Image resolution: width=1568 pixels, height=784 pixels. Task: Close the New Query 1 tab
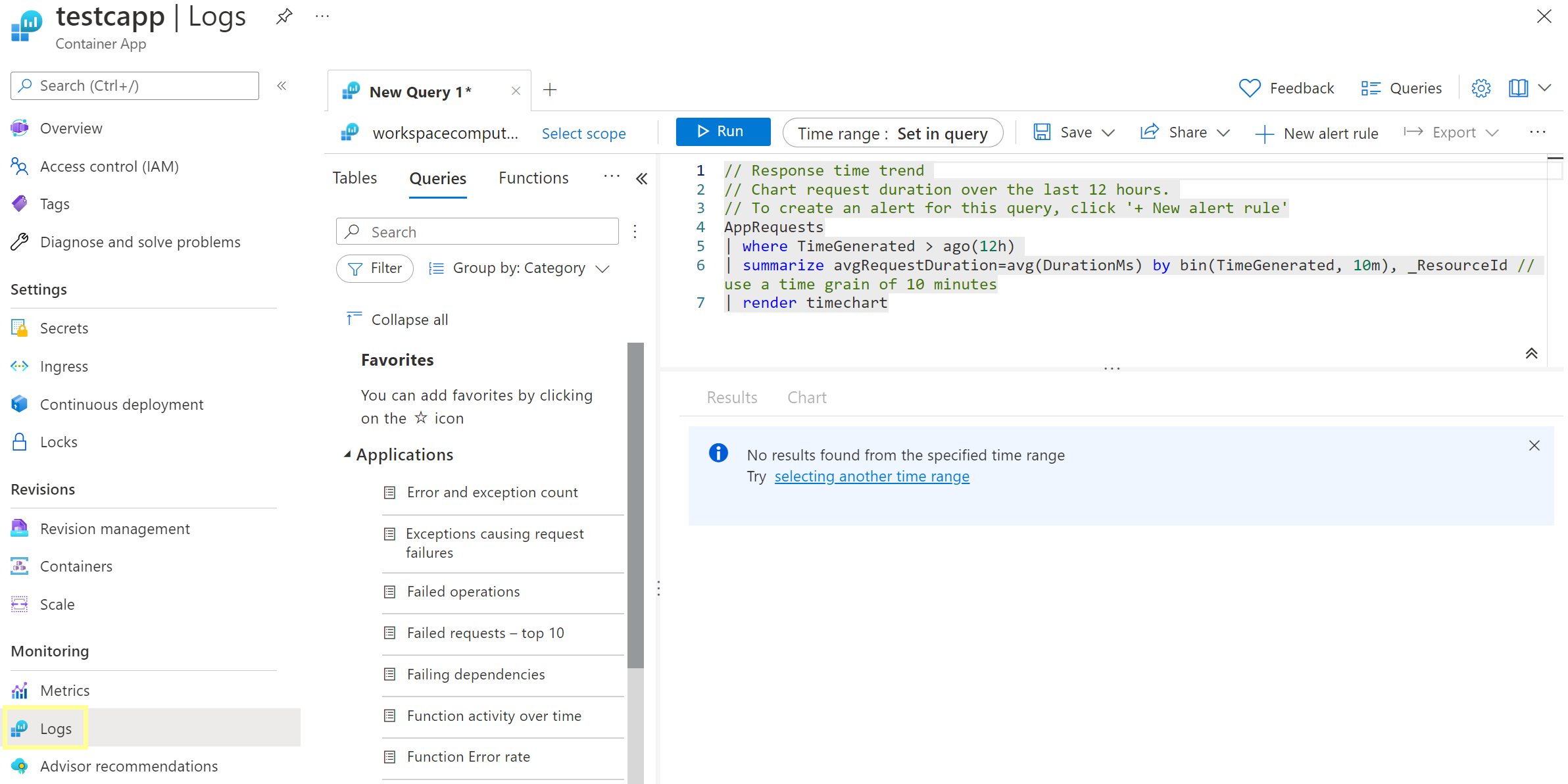[516, 91]
